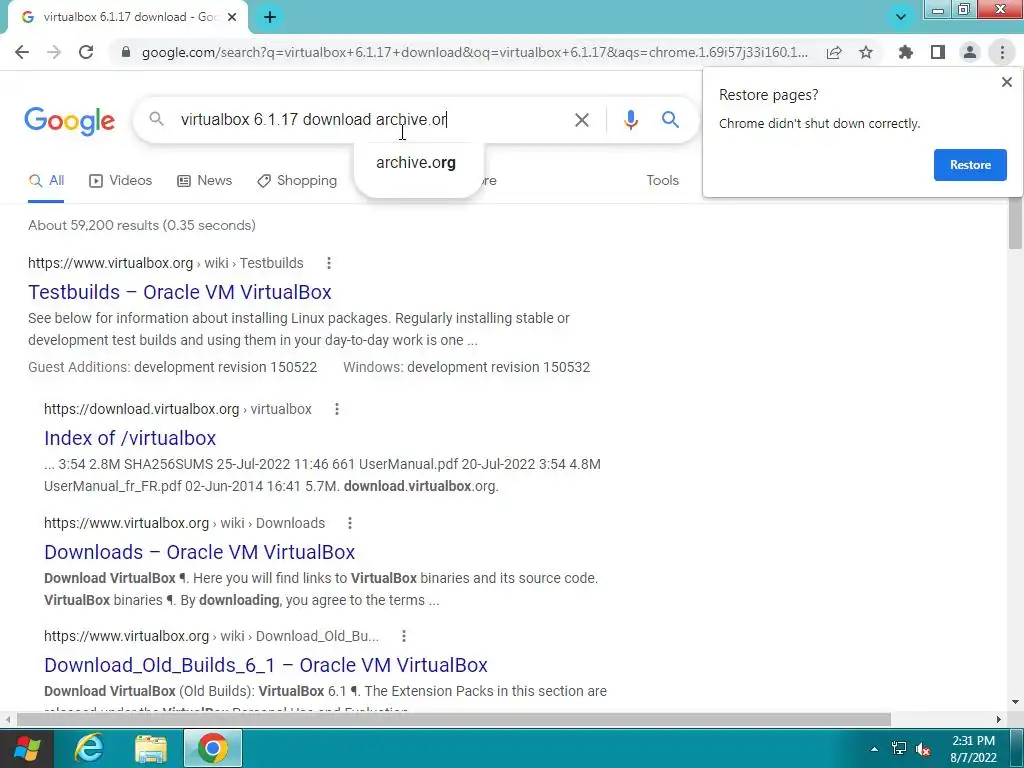The height and width of the screenshot is (768, 1024).
Task: Open Chrome three-dot menu
Action: click(x=1002, y=52)
